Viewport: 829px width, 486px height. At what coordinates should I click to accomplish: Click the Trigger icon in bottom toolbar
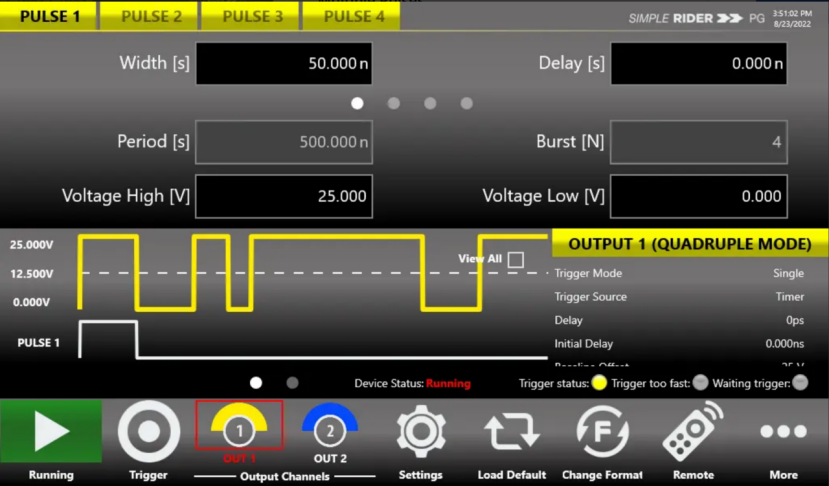(x=149, y=431)
